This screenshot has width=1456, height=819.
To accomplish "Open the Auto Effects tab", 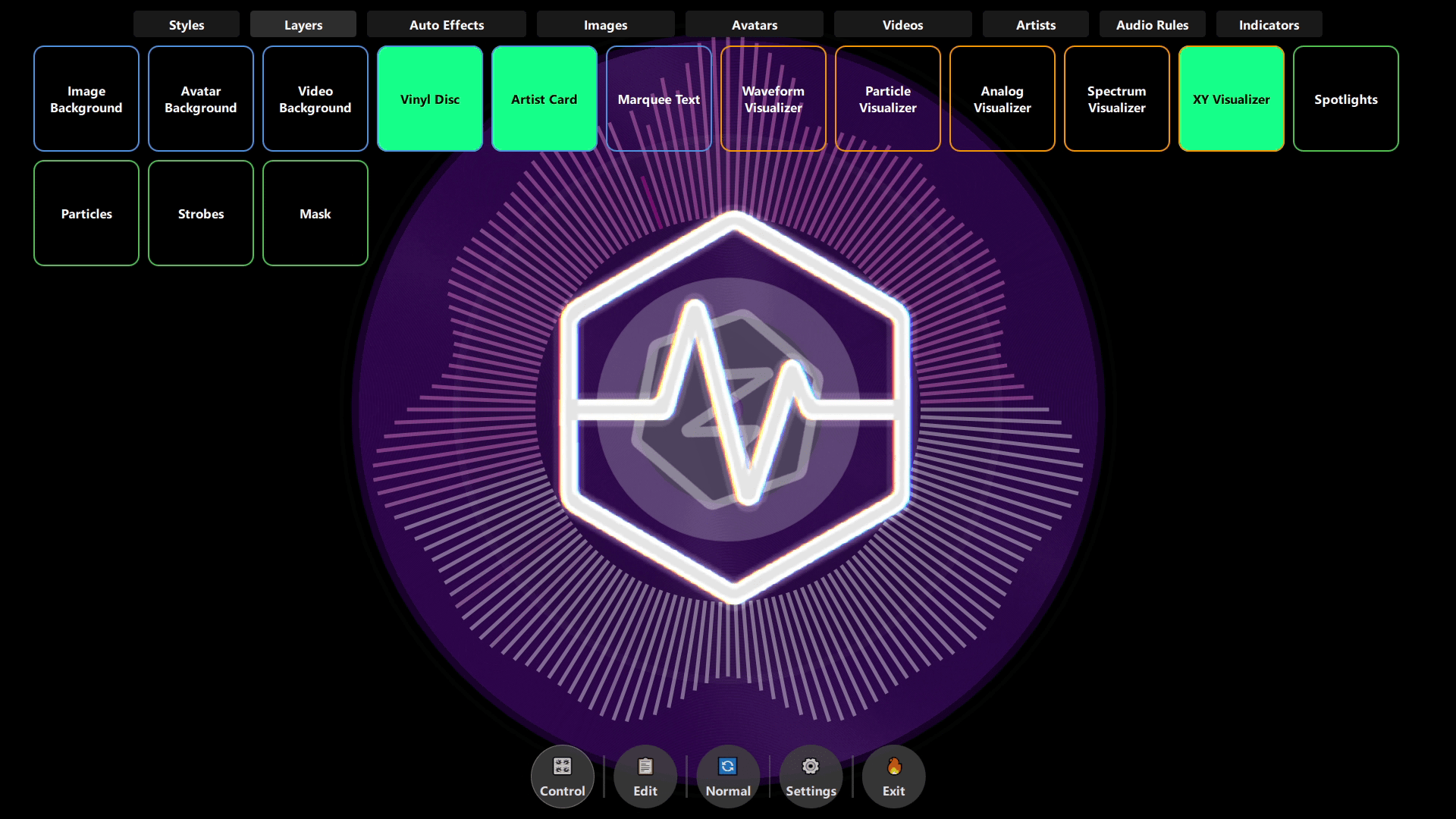I will (446, 25).
